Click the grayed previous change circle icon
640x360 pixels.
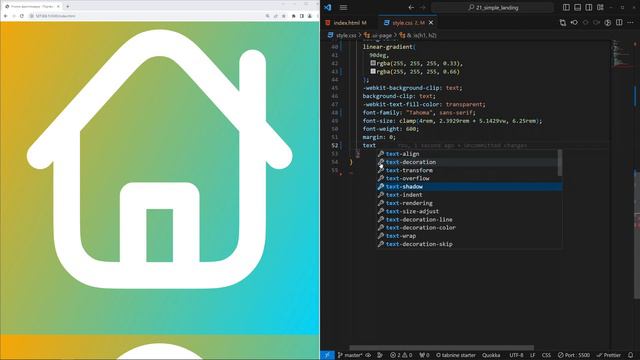click(585, 23)
